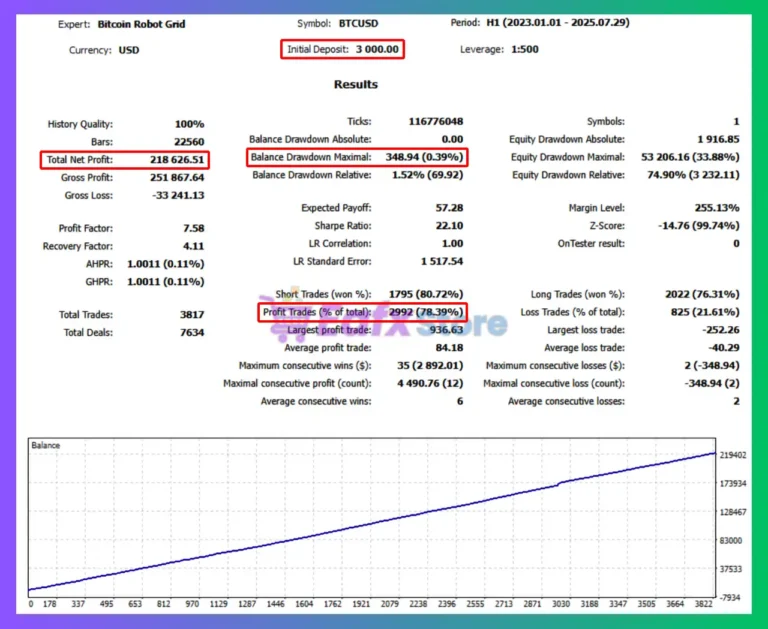Select Expected Payoff value '57.28'

click(x=449, y=208)
